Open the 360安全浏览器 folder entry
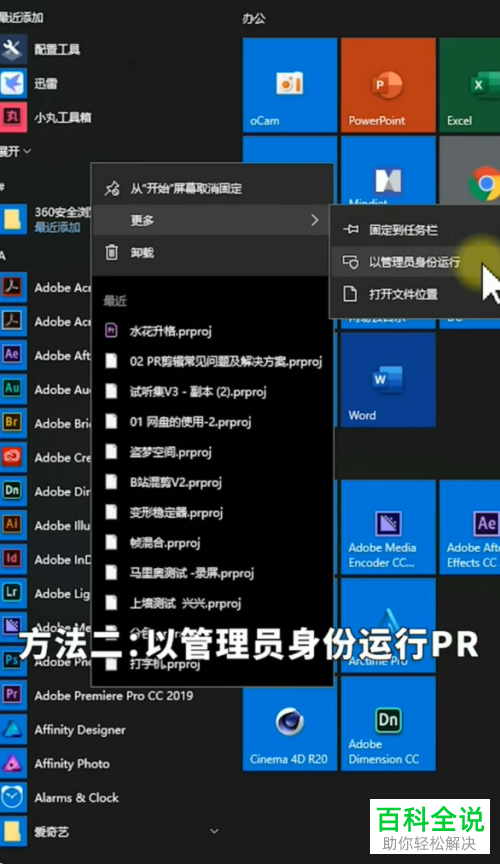 click(x=45, y=219)
